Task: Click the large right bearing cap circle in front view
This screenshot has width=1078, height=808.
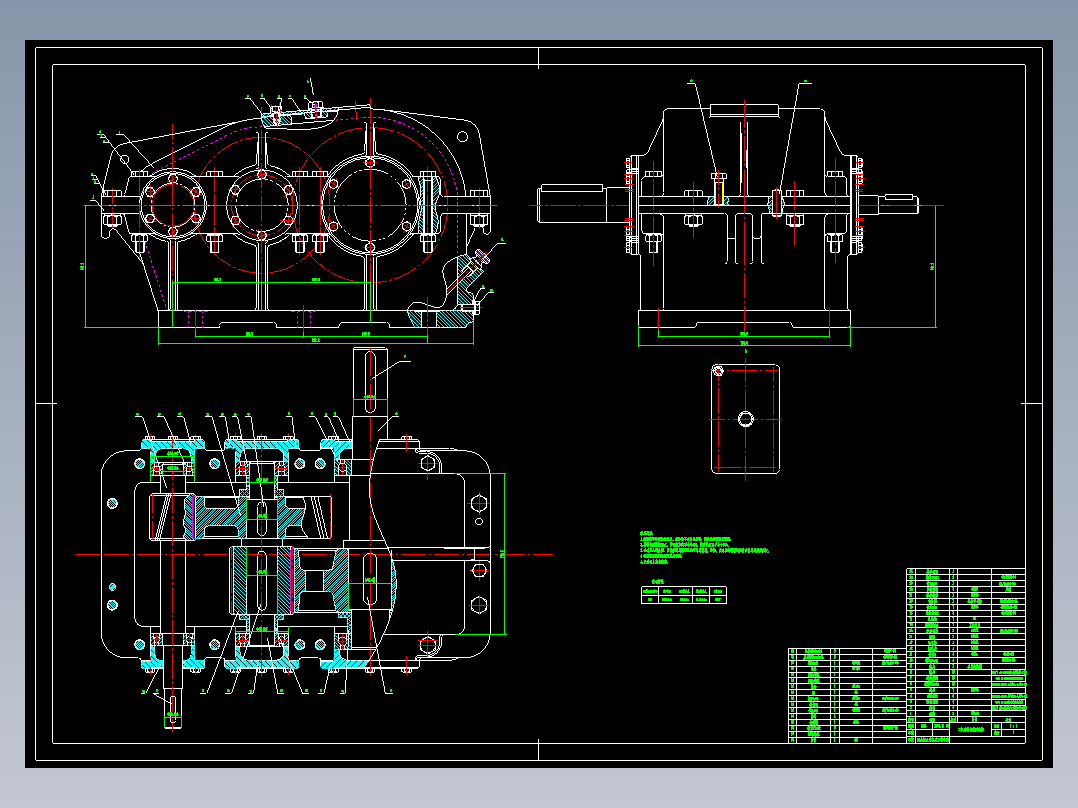Action: (x=370, y=205)
